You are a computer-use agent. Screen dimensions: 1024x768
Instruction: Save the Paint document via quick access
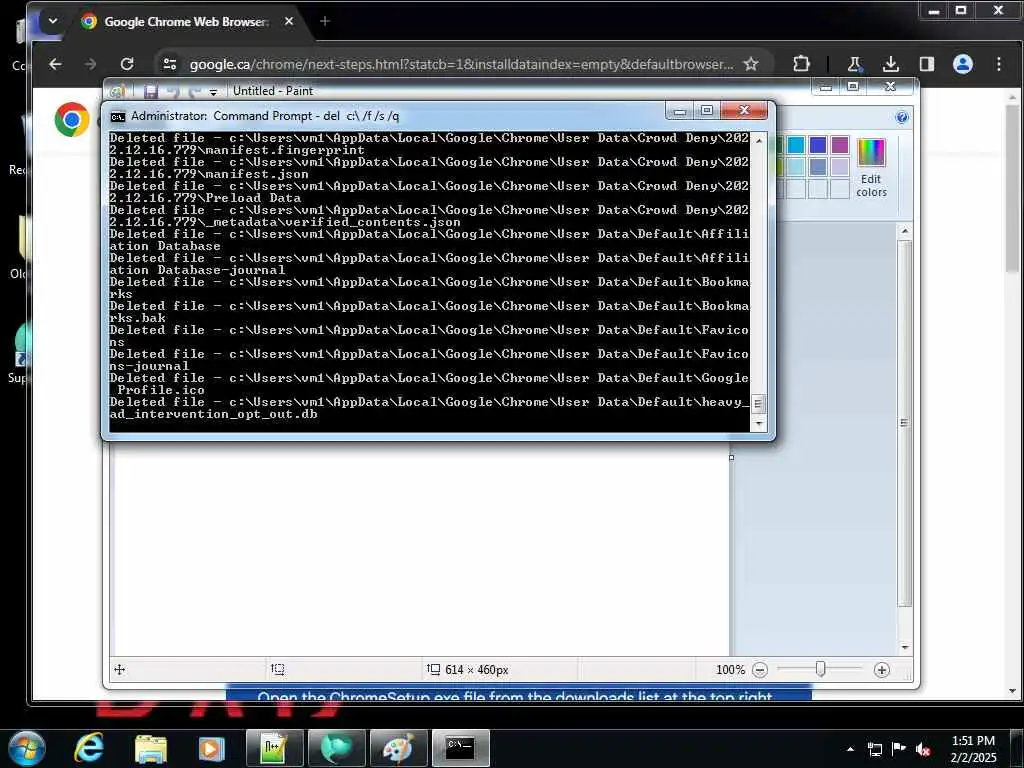tap(151, 91)
